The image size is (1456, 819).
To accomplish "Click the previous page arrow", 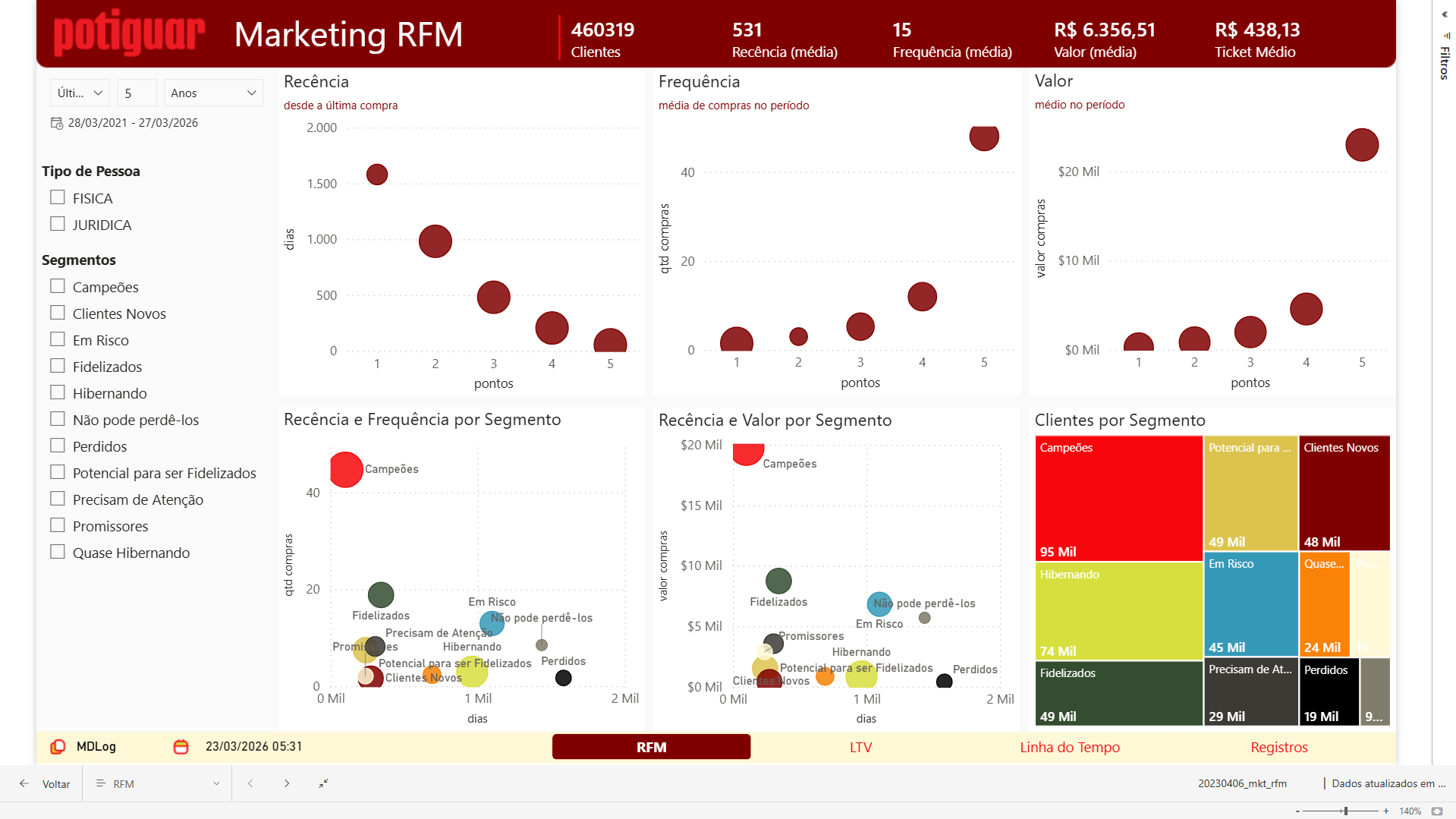I will 250,783.
